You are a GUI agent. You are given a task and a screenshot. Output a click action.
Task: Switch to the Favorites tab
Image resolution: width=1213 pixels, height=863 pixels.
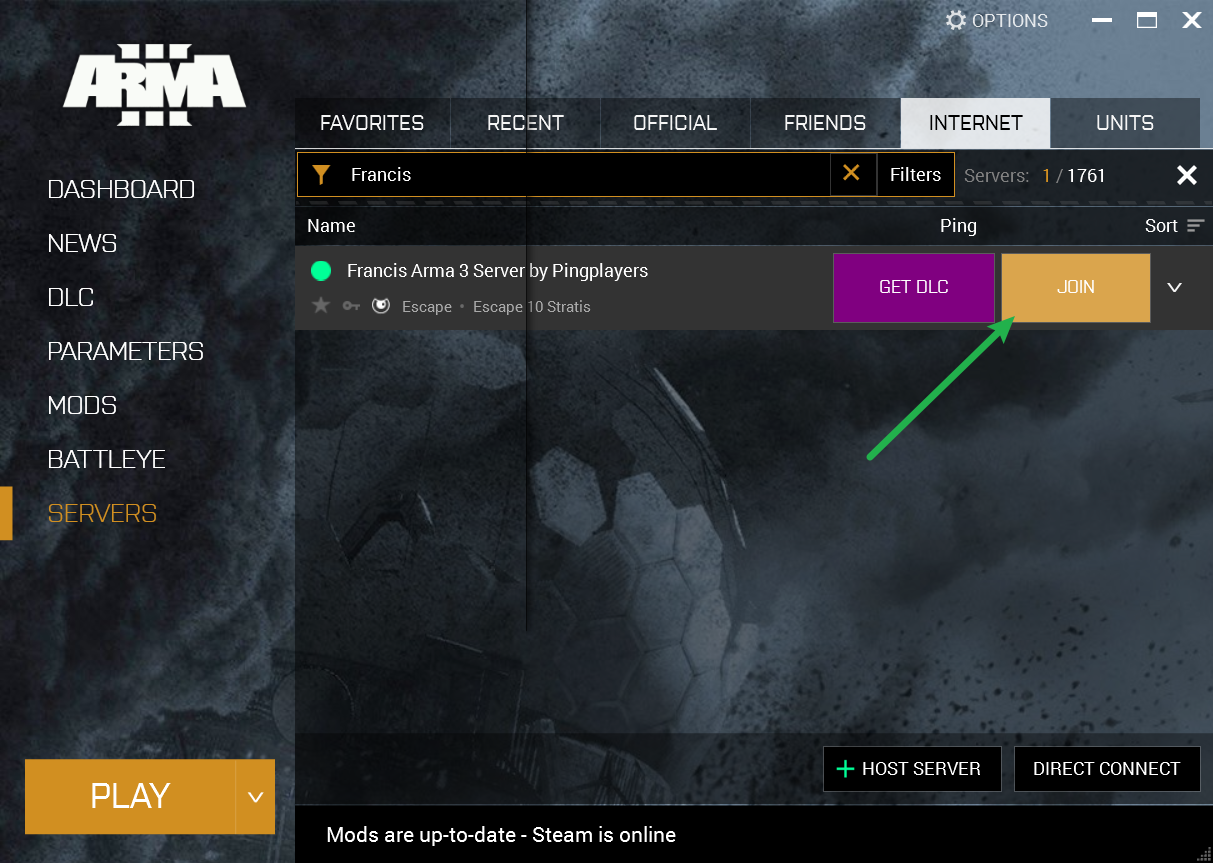click(372, 123)
